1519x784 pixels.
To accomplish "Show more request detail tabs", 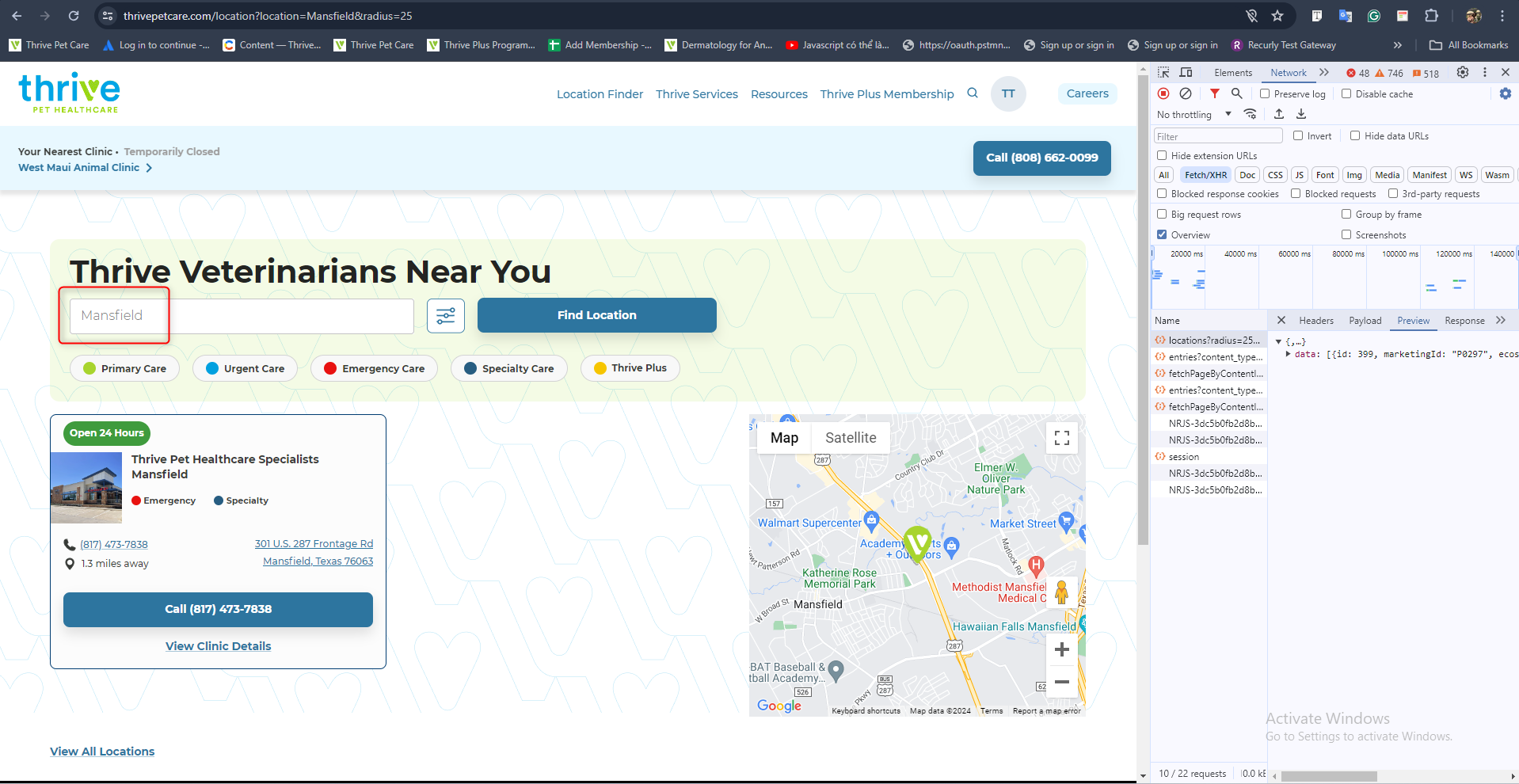I will [1501, 320].
